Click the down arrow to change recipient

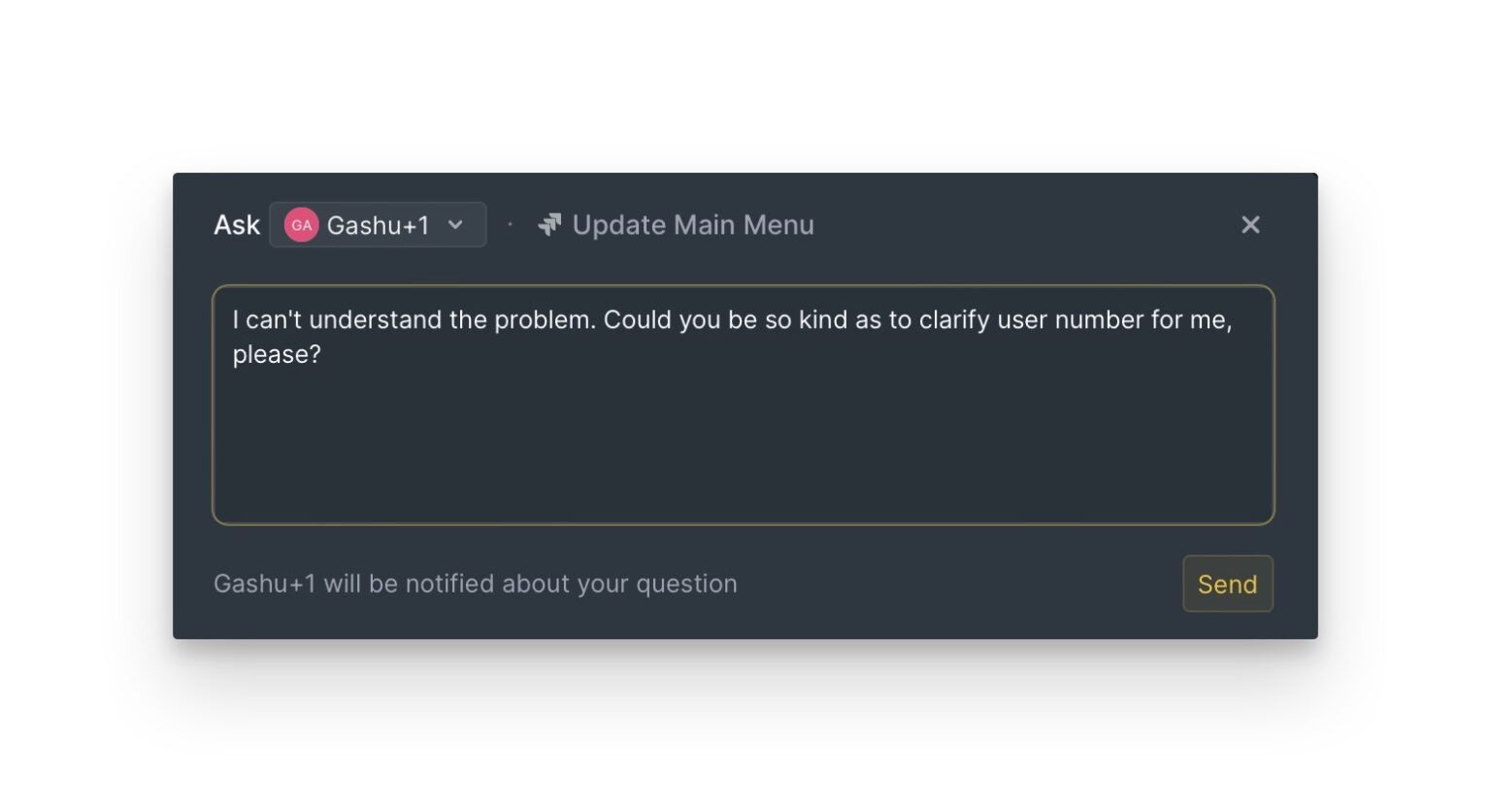[455, 224]
